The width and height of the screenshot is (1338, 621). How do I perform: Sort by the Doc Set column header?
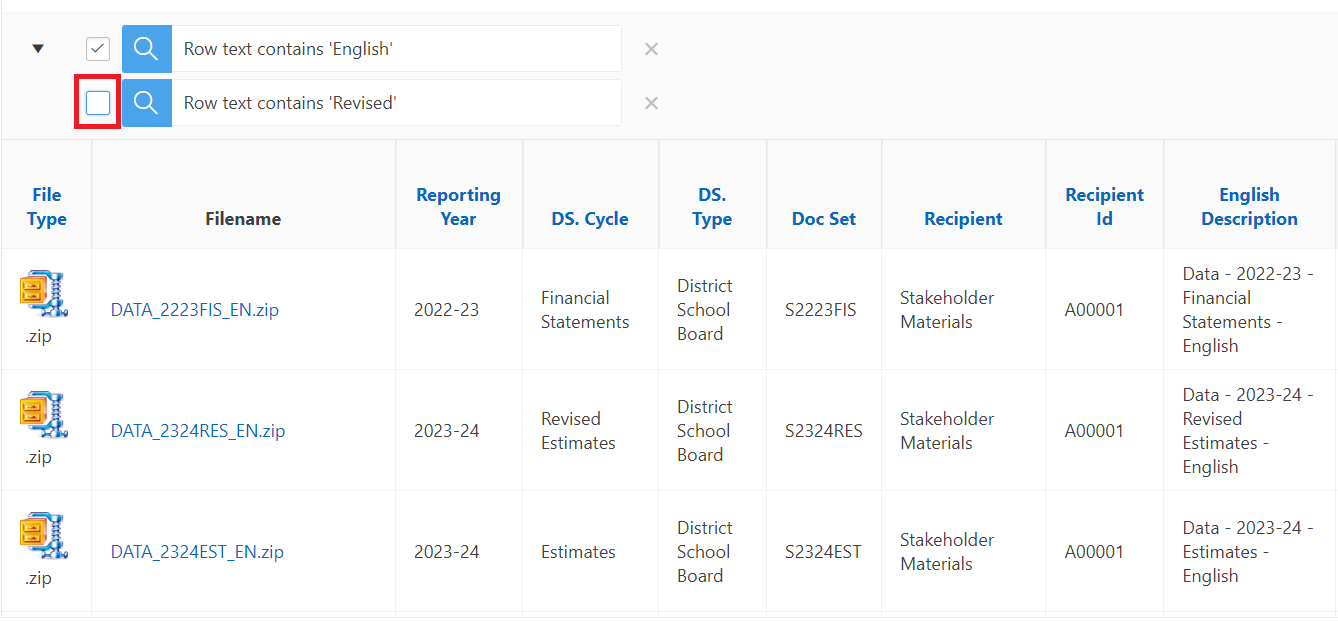click(x=823, y=219)
